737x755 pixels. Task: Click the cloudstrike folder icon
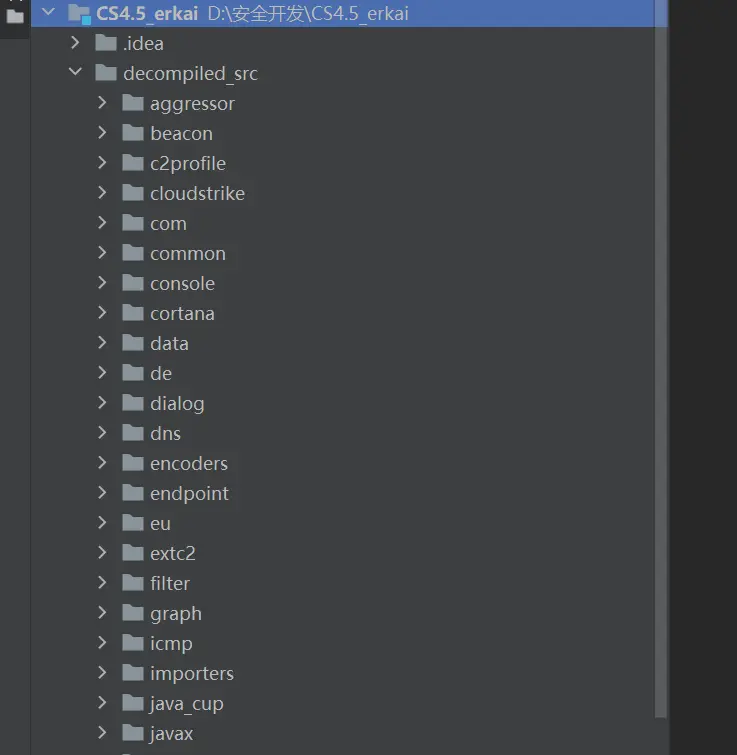click(133, 193)
